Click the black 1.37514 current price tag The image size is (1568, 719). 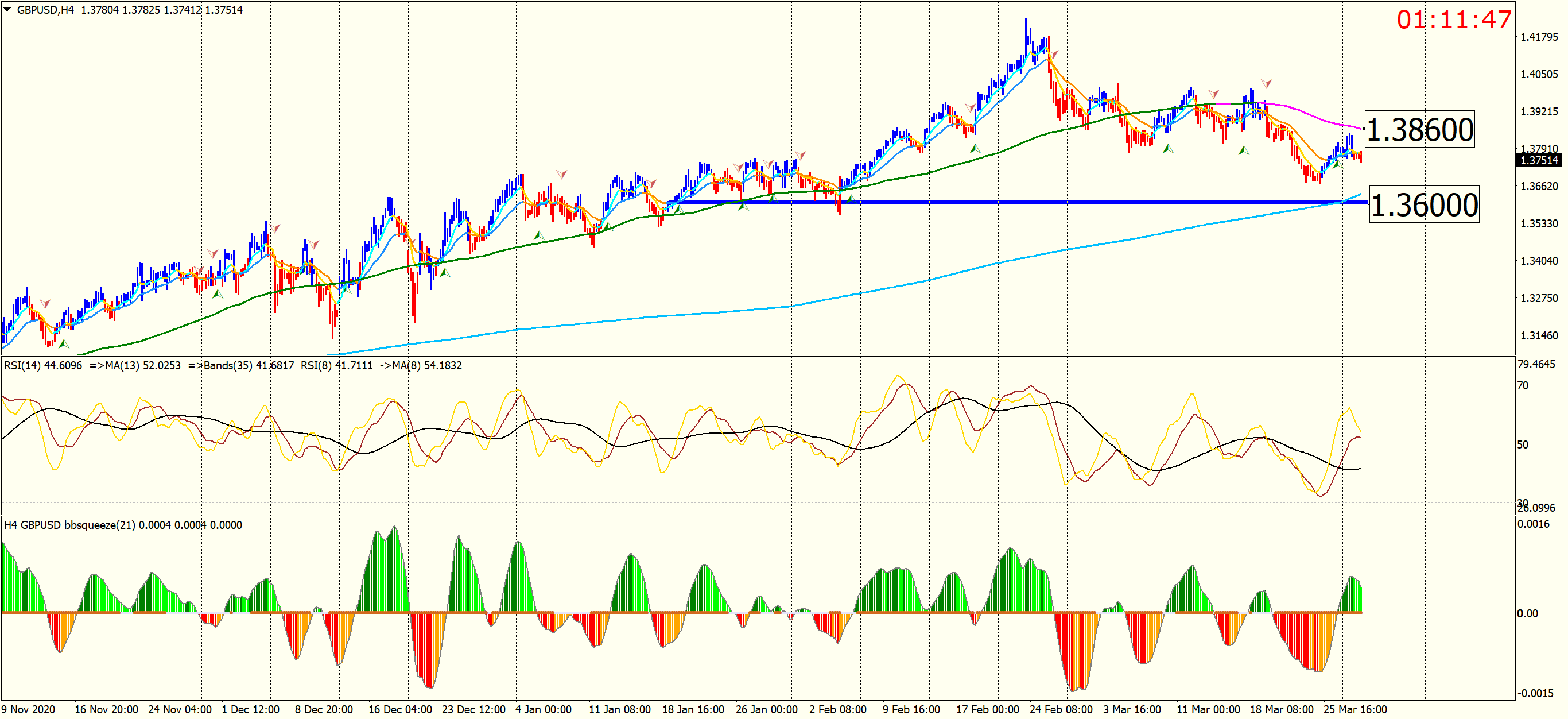(1539, 160)
